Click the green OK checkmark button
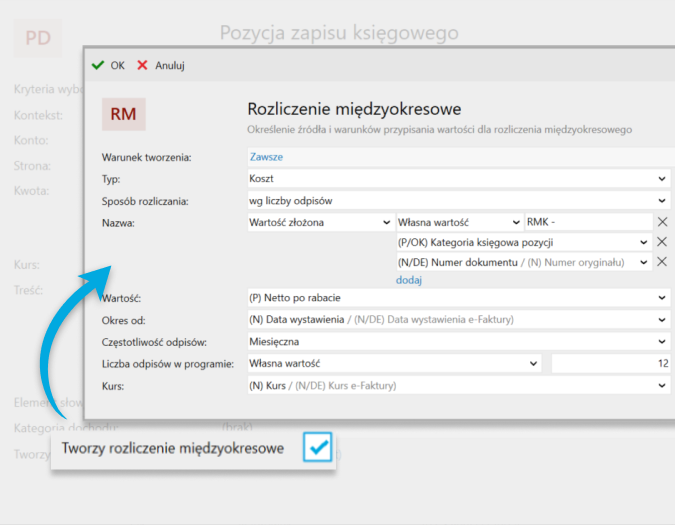Image resolution: width=675 pixels, height=525 pixels. tap(108, 65)
